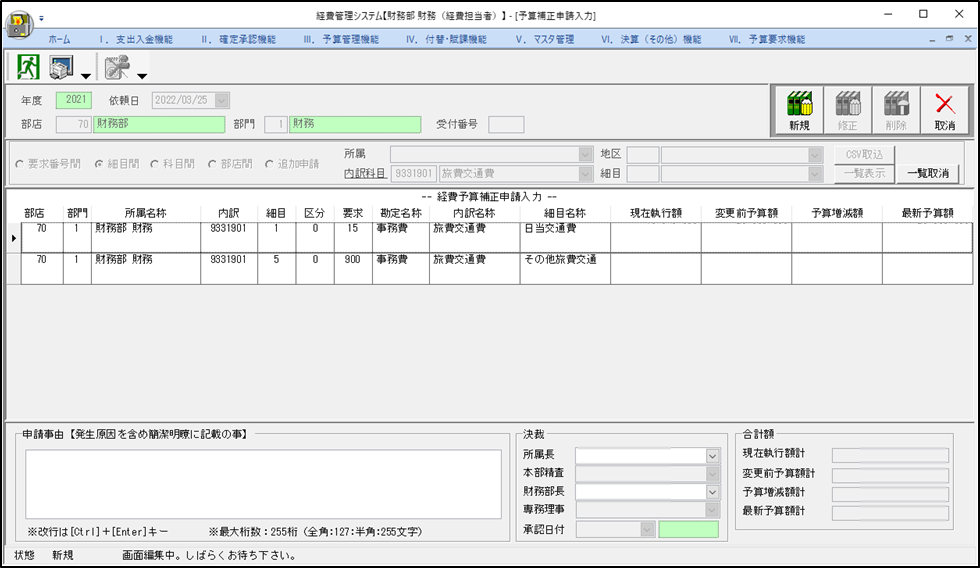Click the printer icon in toolbar
This screenshot has width=980, height=568.
(61, 67)
